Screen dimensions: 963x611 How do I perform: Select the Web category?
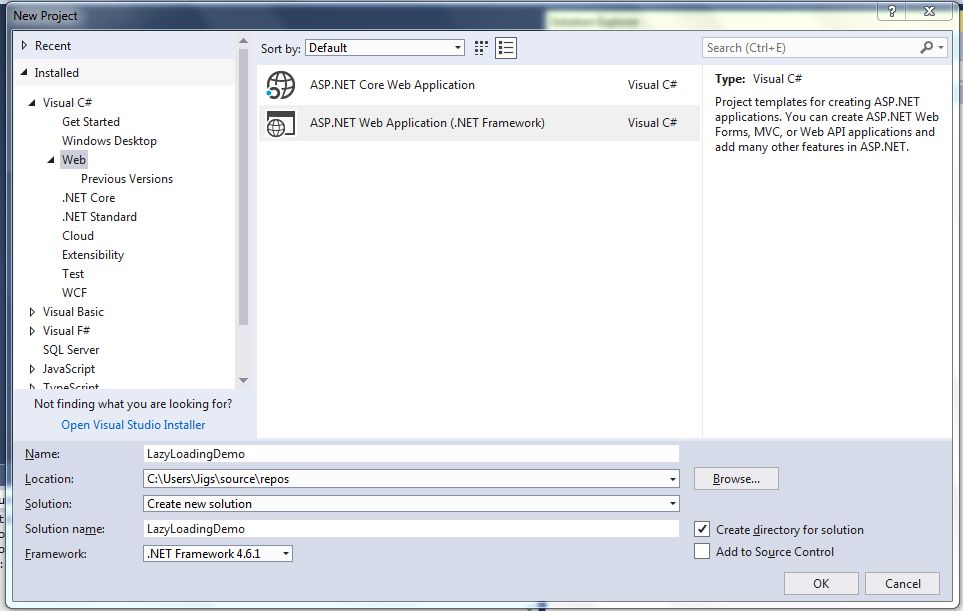74,160
